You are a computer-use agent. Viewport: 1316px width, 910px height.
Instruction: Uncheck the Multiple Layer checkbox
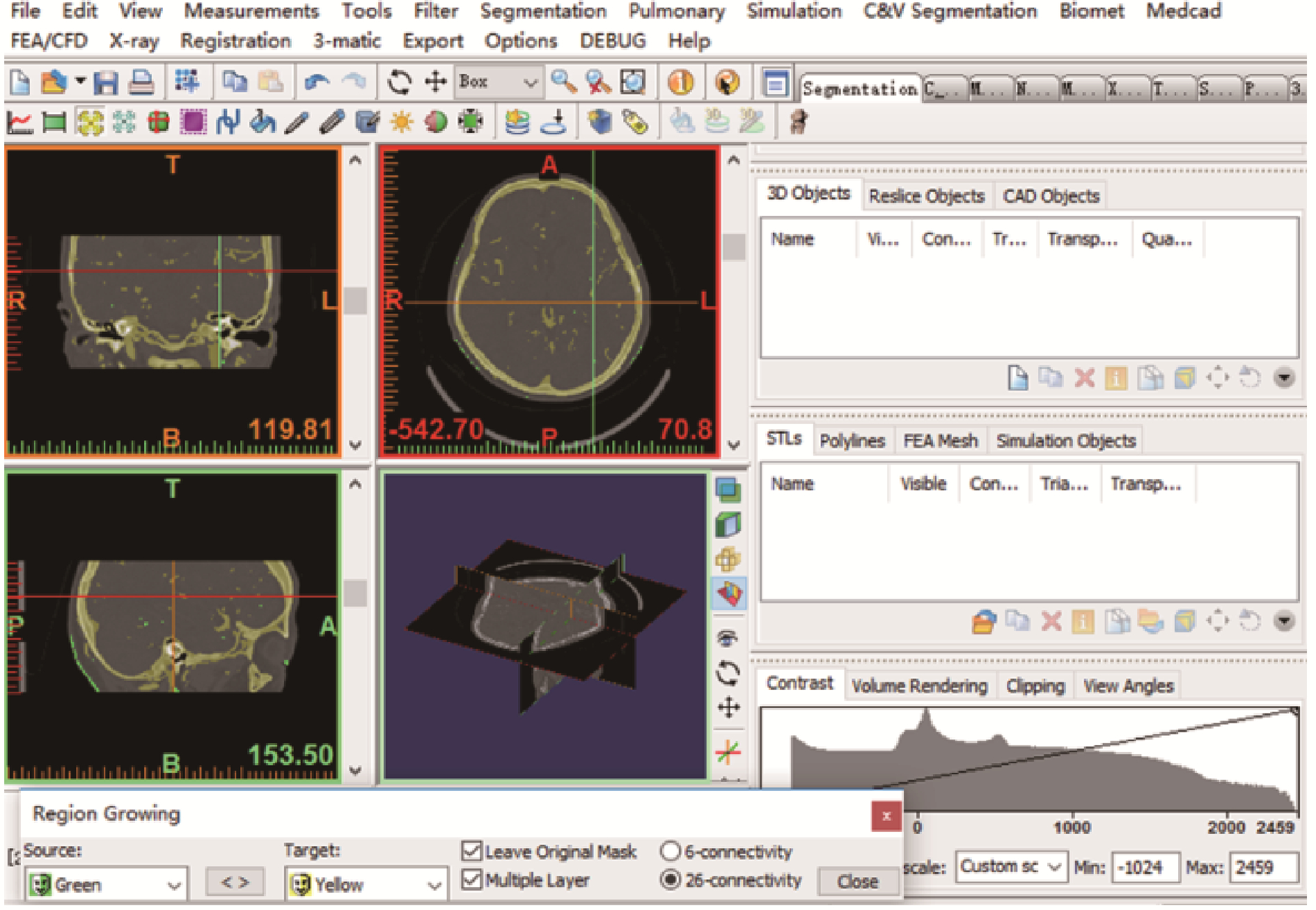click(472, 880)
